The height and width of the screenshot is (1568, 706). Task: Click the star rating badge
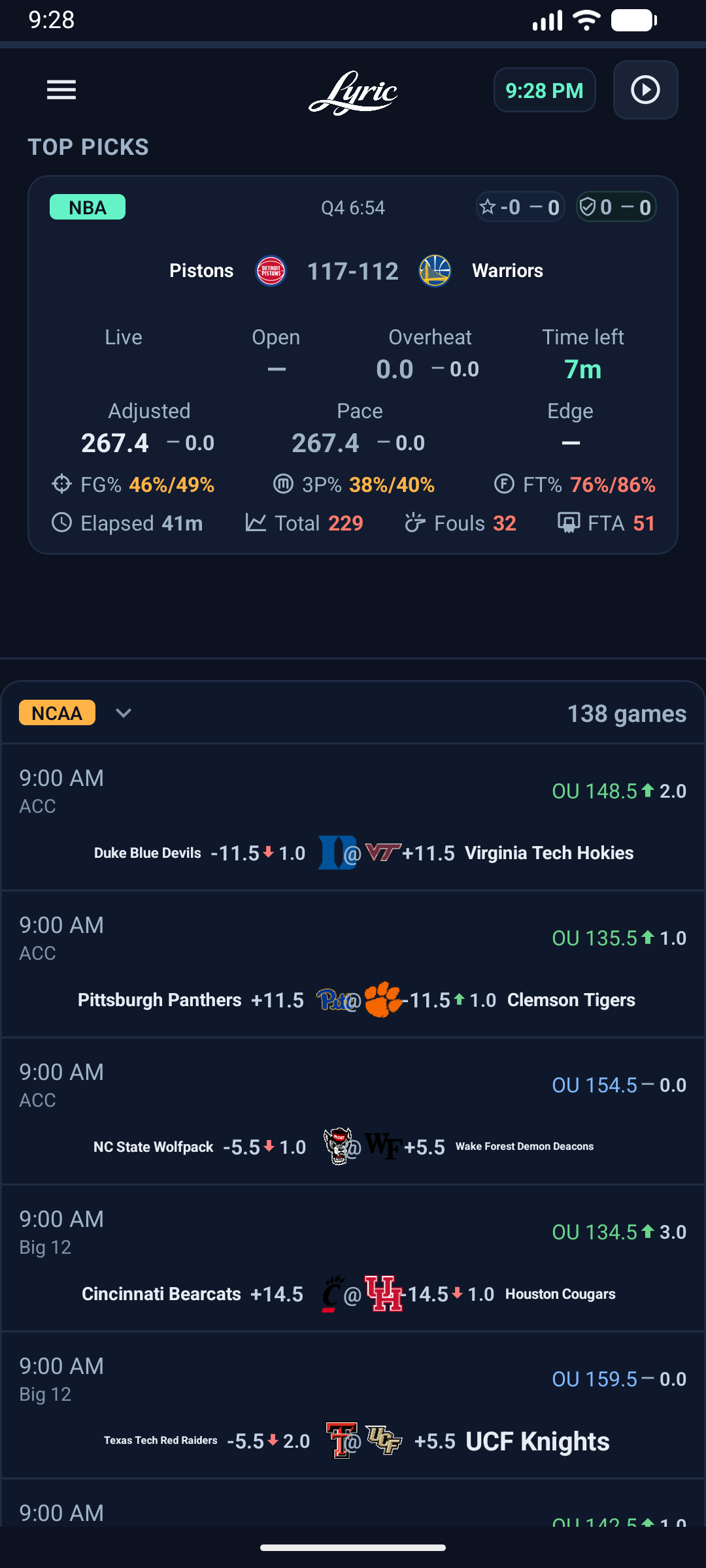click(x=520, y=206)
